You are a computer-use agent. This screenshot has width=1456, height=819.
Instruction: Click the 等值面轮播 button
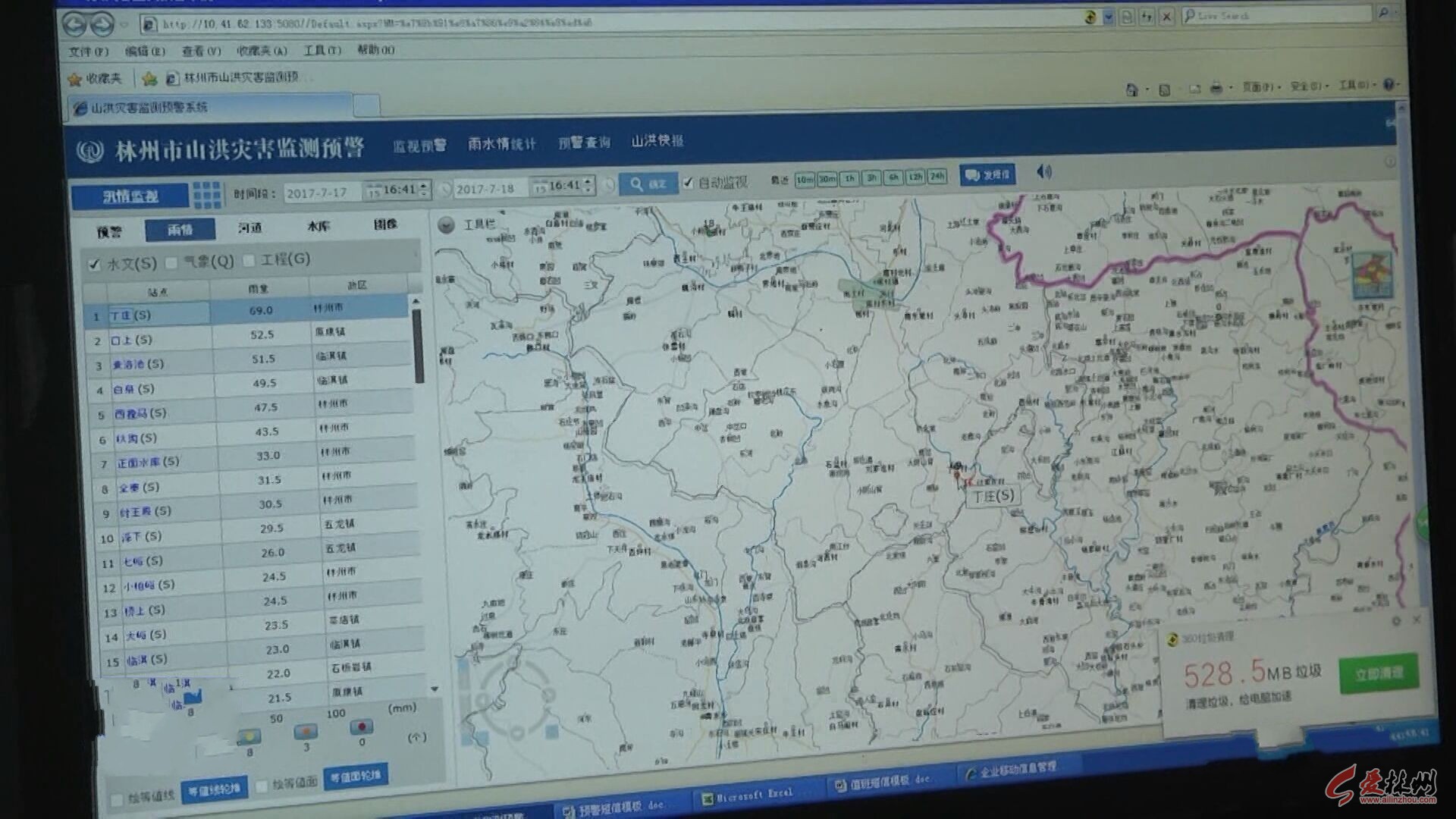tap(356, 777)
